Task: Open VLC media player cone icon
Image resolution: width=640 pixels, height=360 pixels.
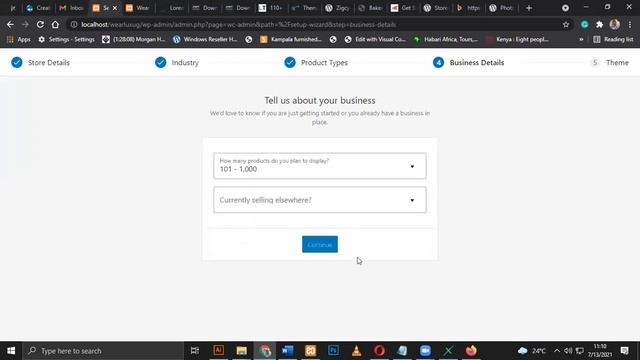Action: click(x=356, y=351)
